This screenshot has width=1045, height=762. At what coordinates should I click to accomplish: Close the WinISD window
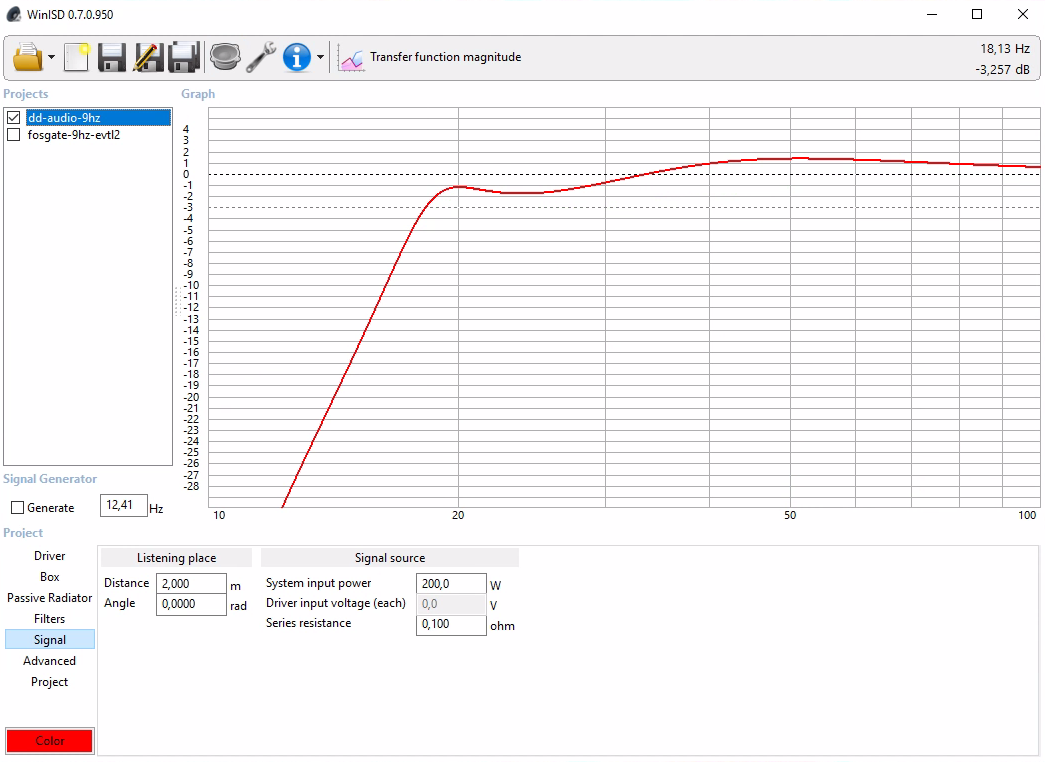(x=1022, y=14)
